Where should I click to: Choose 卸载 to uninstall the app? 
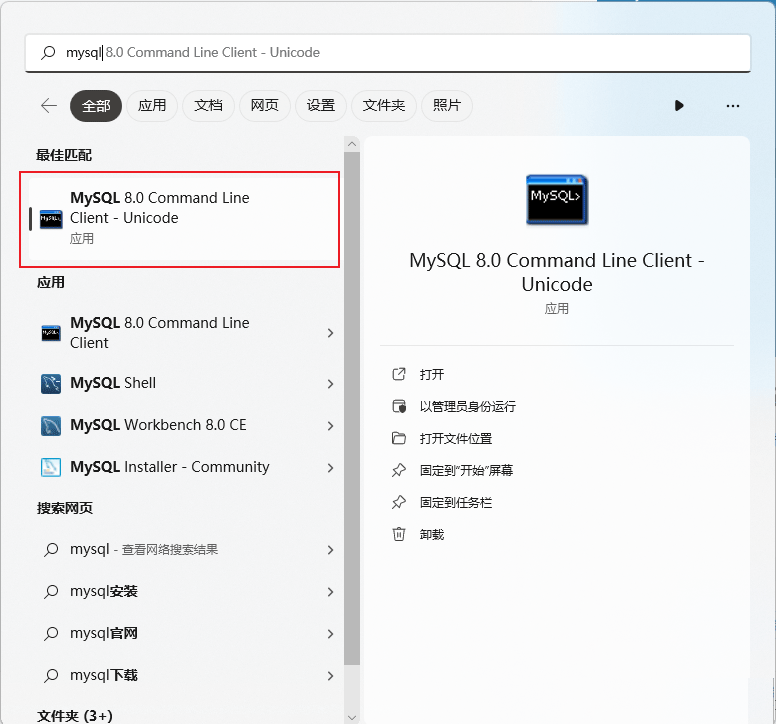pyautogui.click(x=432, y=535)
